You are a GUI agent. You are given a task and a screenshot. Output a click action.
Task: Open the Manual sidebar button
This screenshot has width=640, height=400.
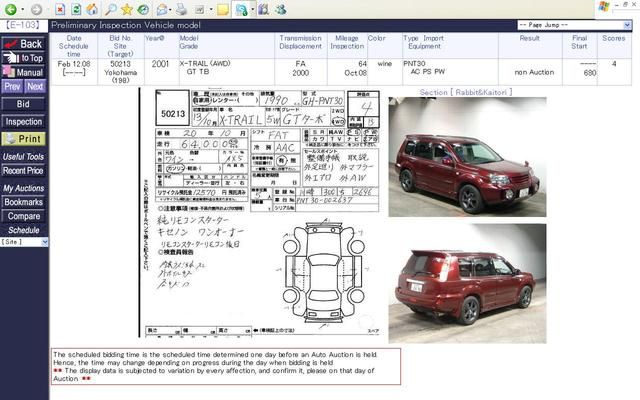coord(24,72)
